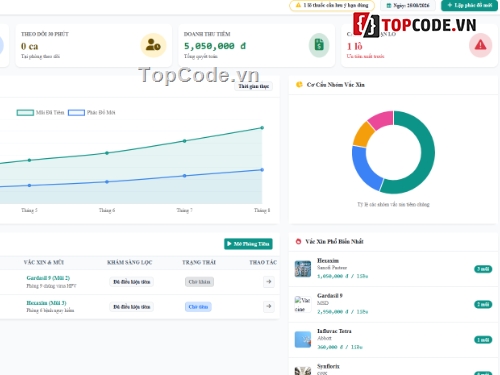Click the 'Influvac Tetra' name in the popular list

[x=334, y=331]
